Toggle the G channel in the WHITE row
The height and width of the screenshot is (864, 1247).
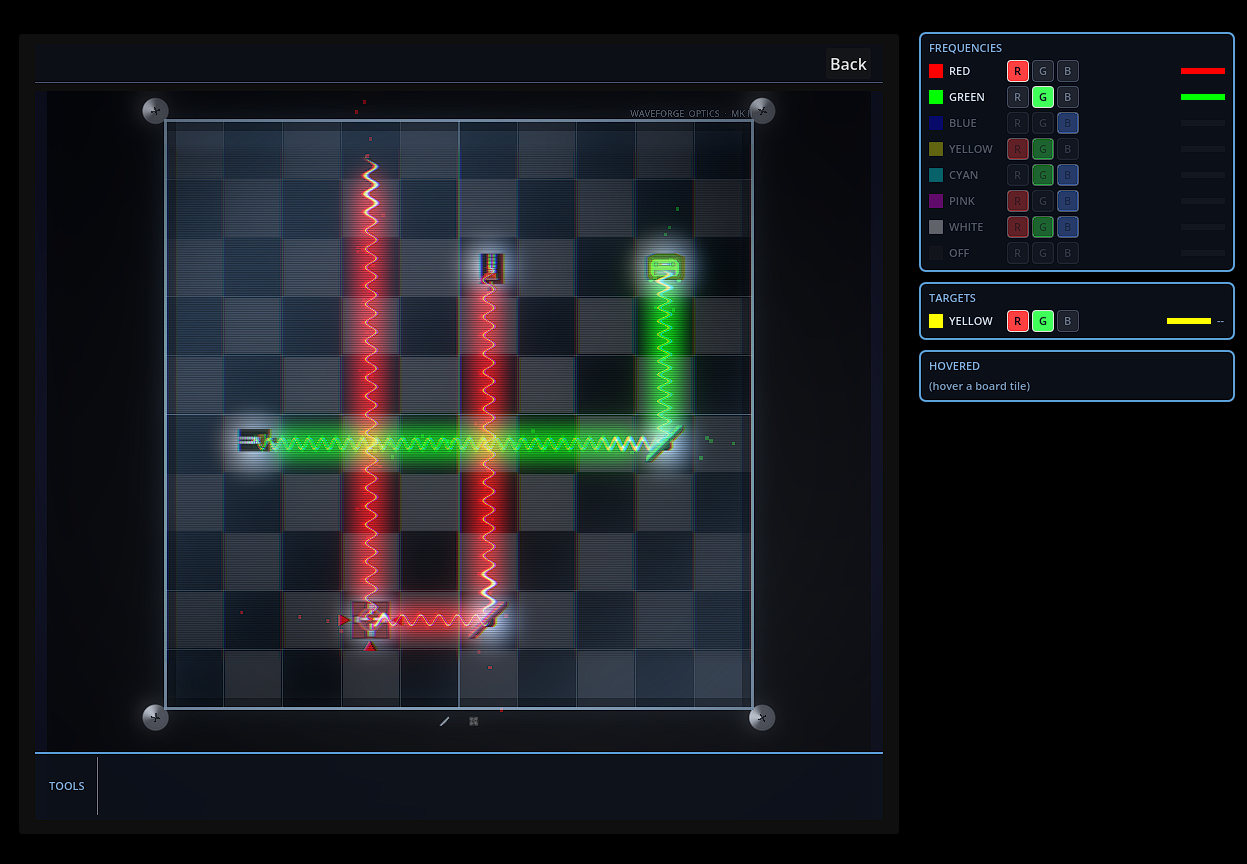1043,227
